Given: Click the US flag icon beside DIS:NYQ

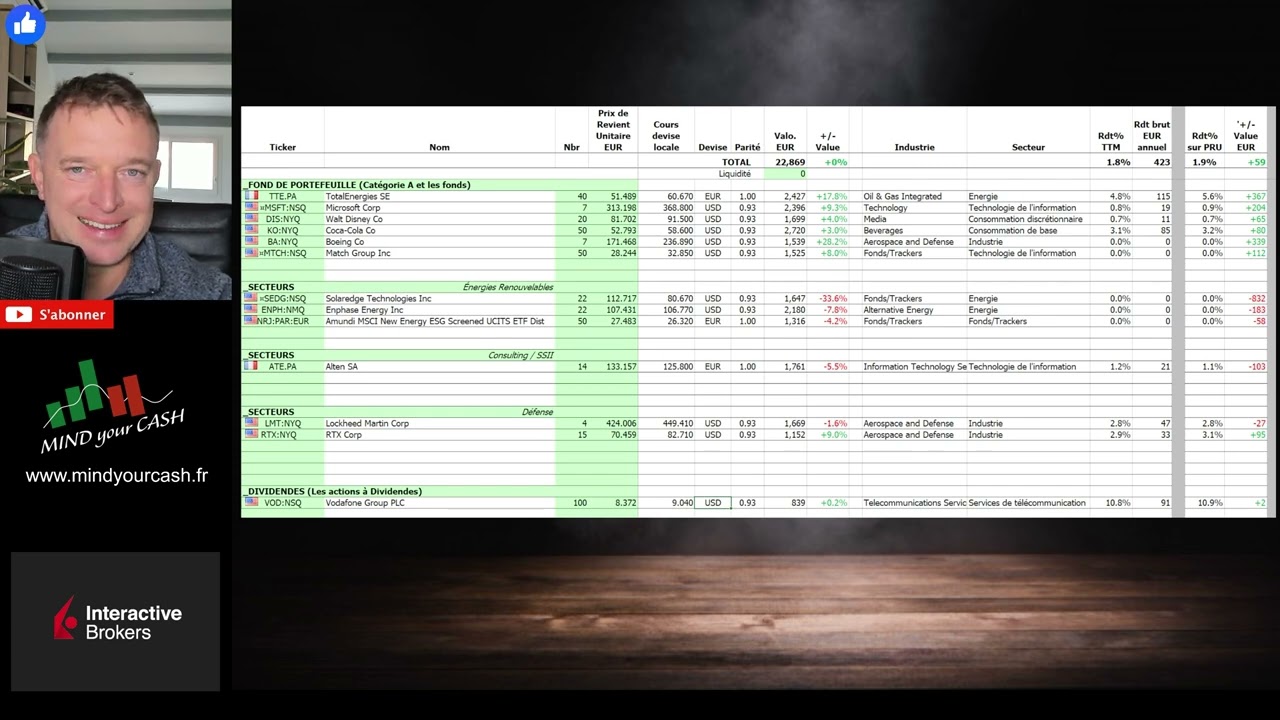Looking at the screenshot, I should (x=251, y=219).
